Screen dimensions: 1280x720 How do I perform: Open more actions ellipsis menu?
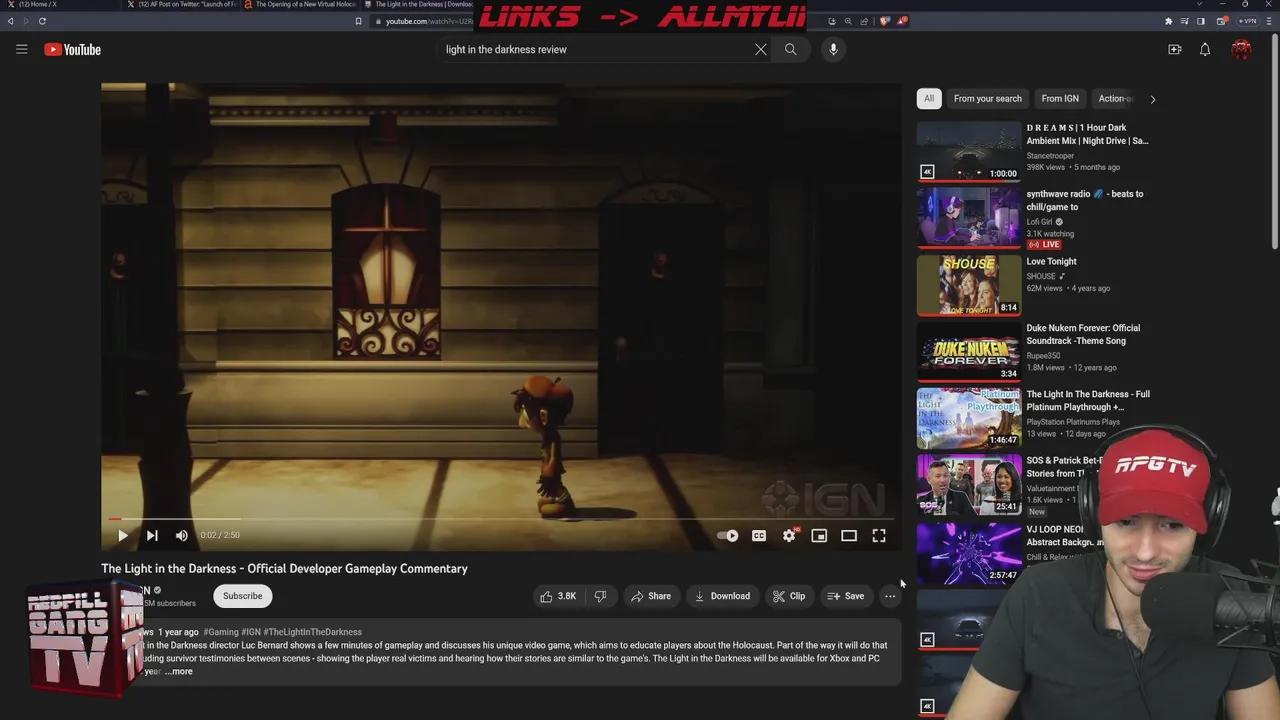890,596
